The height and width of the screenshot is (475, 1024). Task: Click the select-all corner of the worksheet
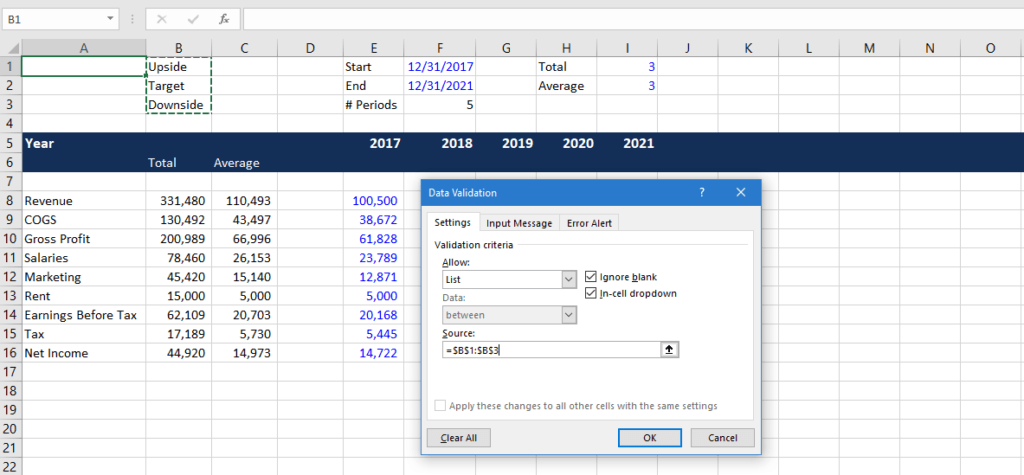[x=11, y=48]
